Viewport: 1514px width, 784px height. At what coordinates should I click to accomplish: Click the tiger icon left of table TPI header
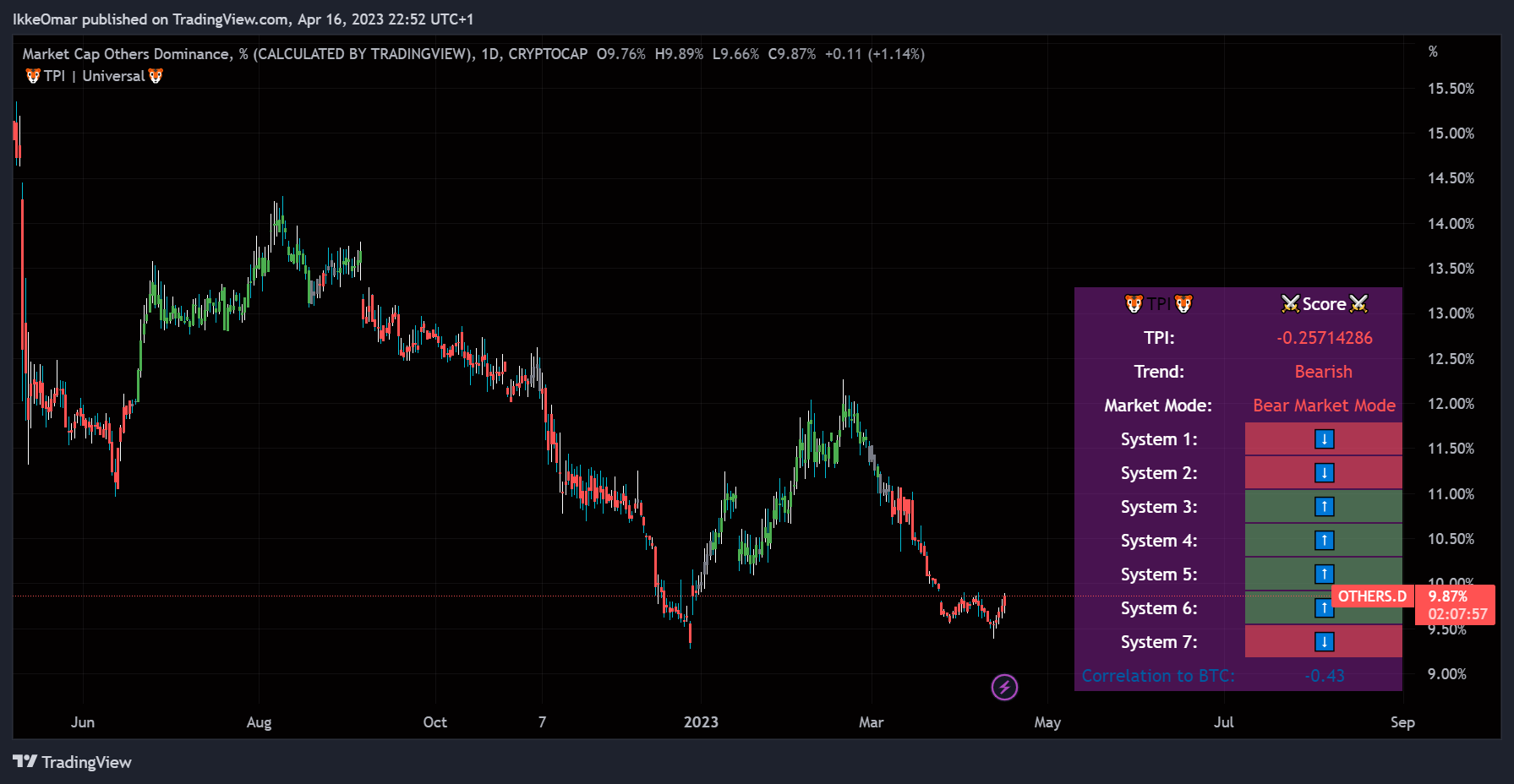tap(1134, 304)
